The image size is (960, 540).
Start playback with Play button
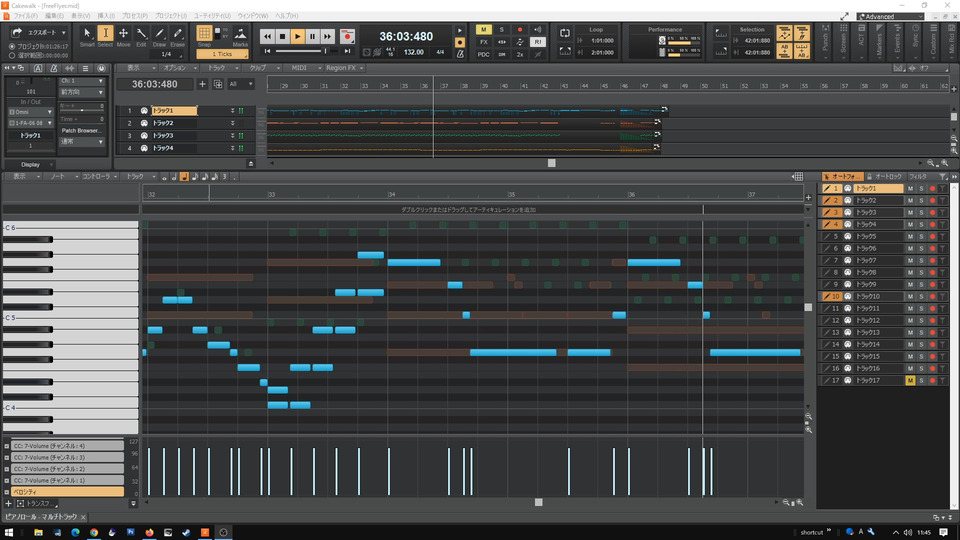[x=298, y=37]
